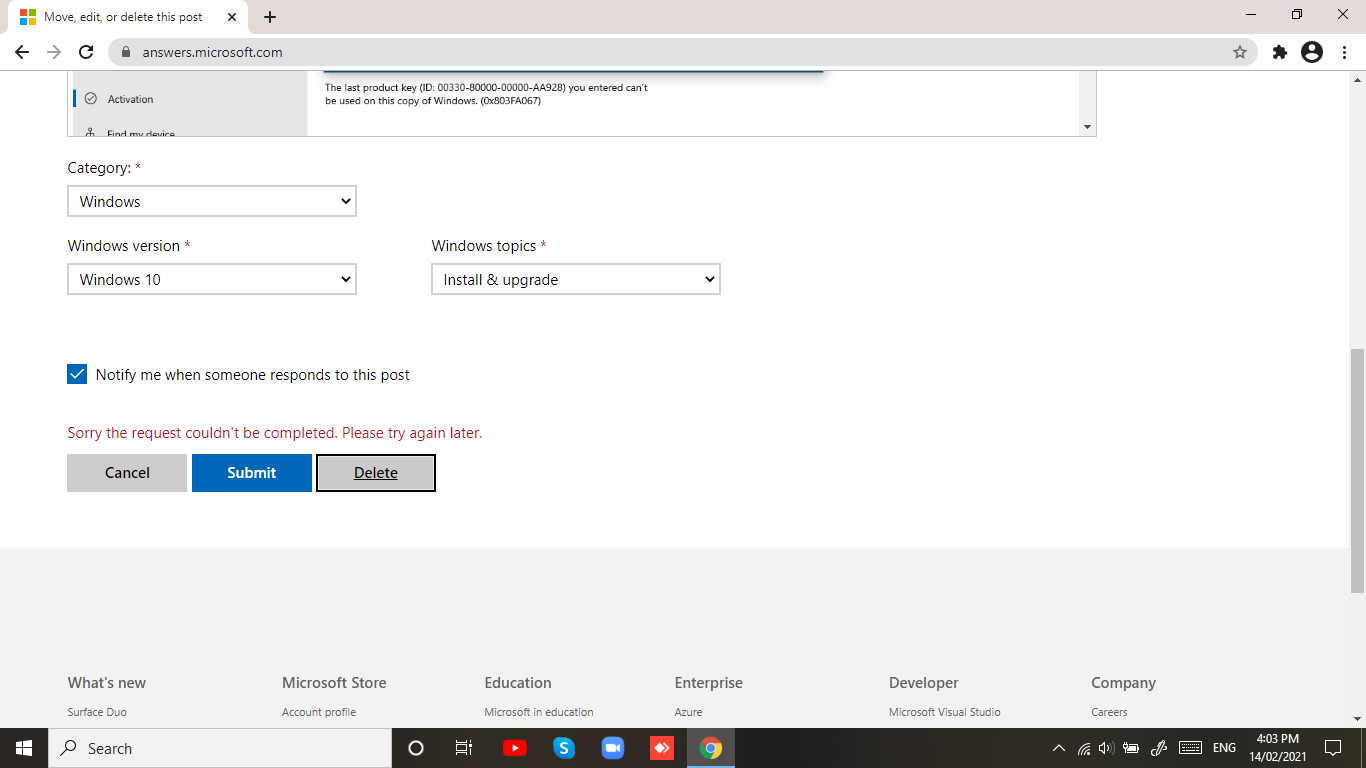
Task: Bookmark this page with the star icon
Action: (x=1240, y=52)
